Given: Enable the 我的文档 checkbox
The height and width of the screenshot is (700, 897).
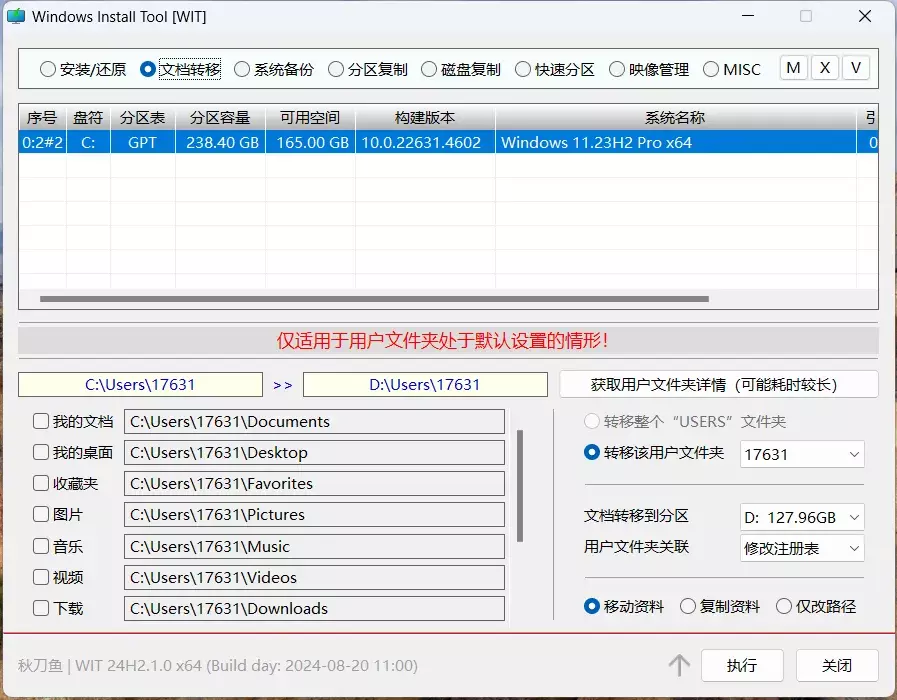Looking at the screenshot, I should (x=41, y=422).
